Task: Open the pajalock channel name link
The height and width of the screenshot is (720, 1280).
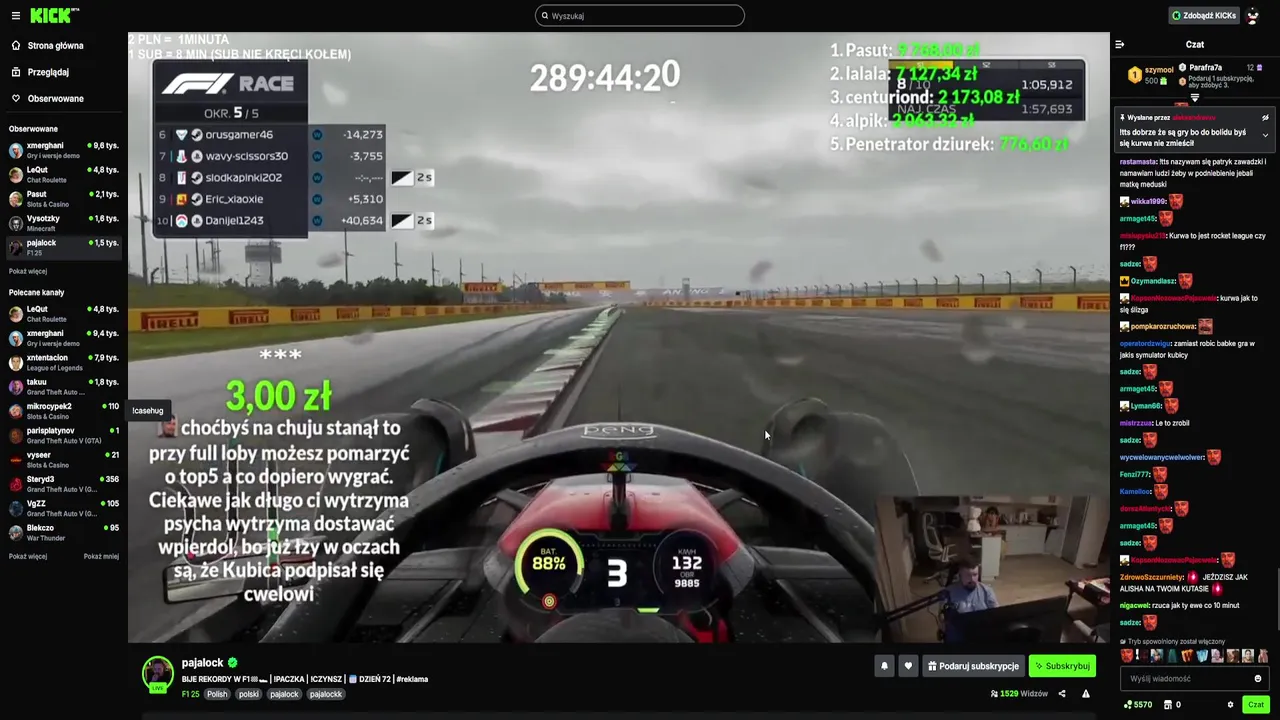Action: click(x=202, y=662)
